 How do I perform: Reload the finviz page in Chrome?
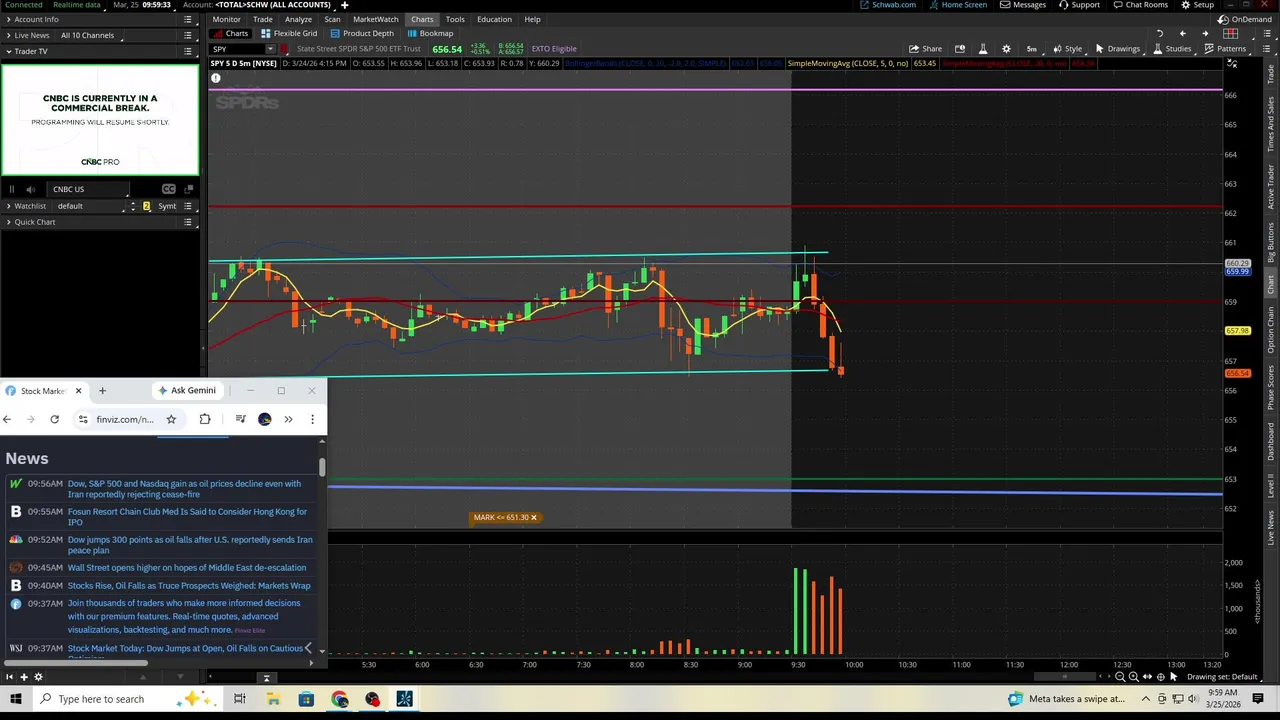54,419
